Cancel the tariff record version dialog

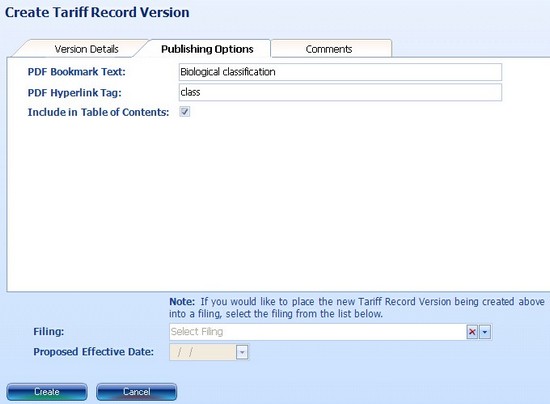(x=136, y=392)
